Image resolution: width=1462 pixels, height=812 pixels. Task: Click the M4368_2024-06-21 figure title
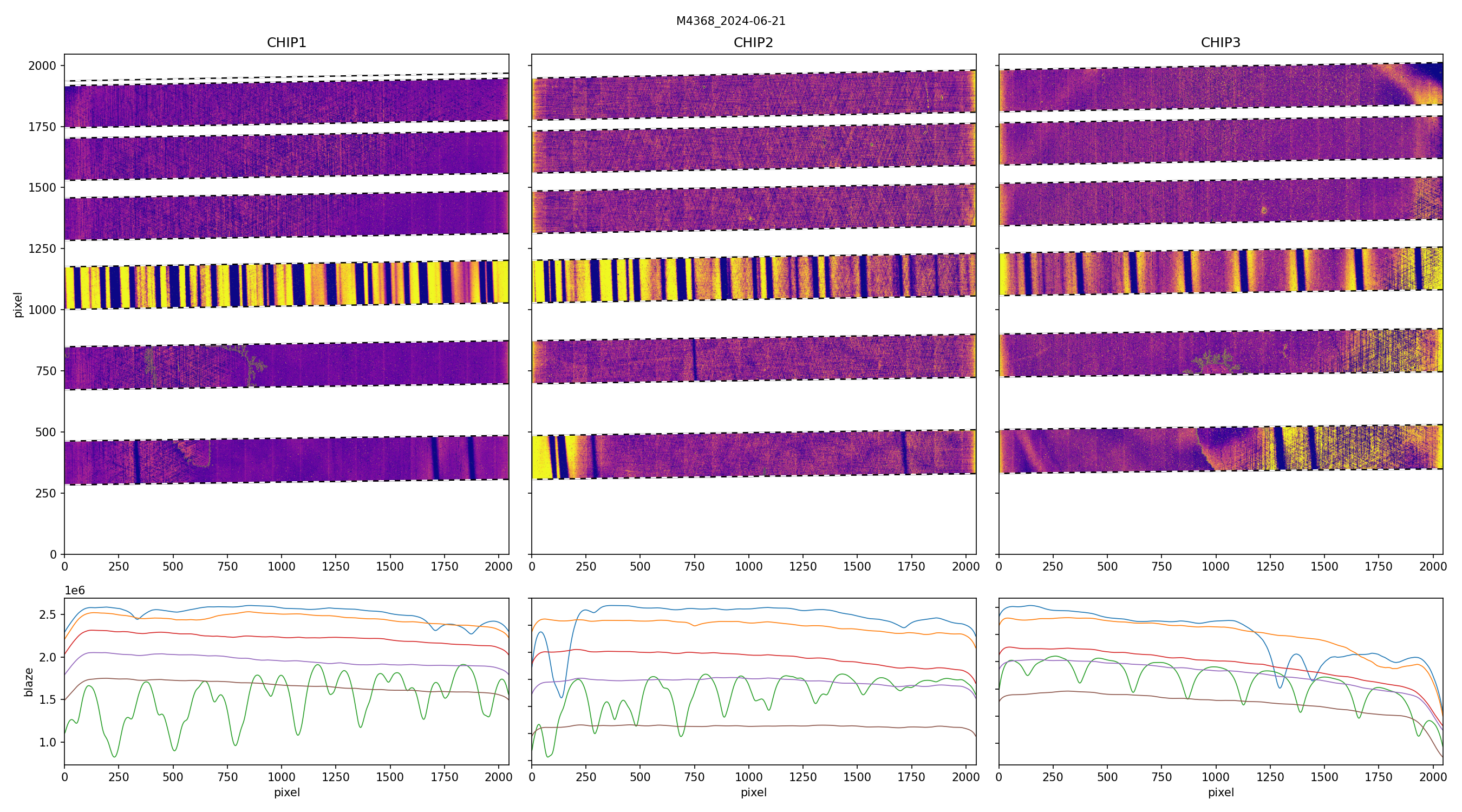[730, 21]
